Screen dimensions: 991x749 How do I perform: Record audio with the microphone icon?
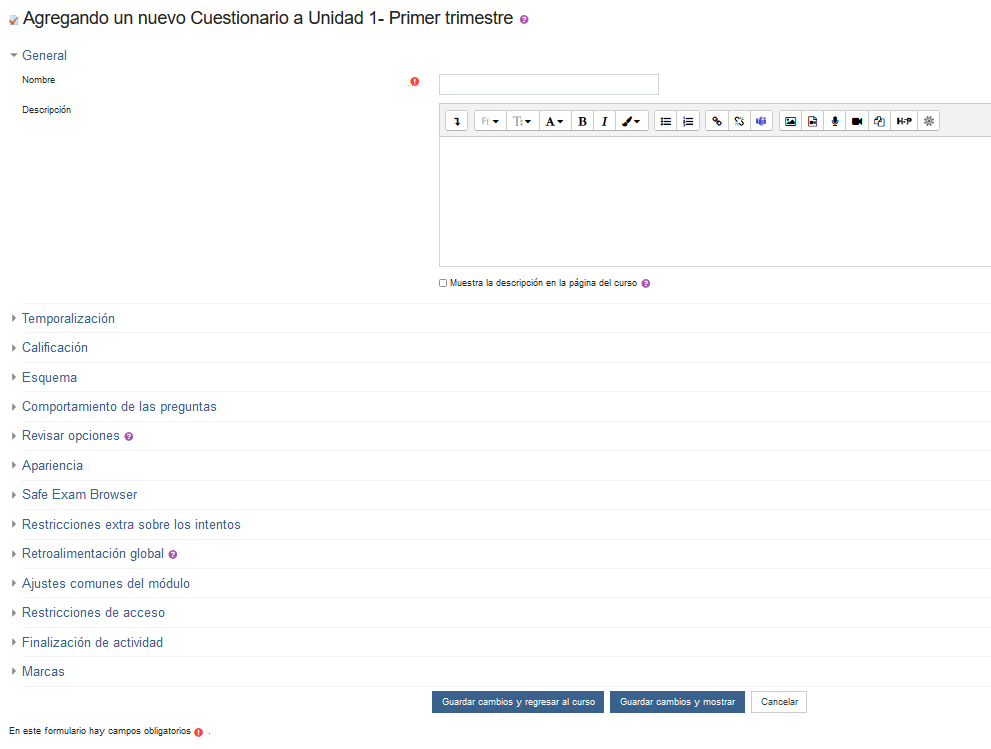point(835,121)
